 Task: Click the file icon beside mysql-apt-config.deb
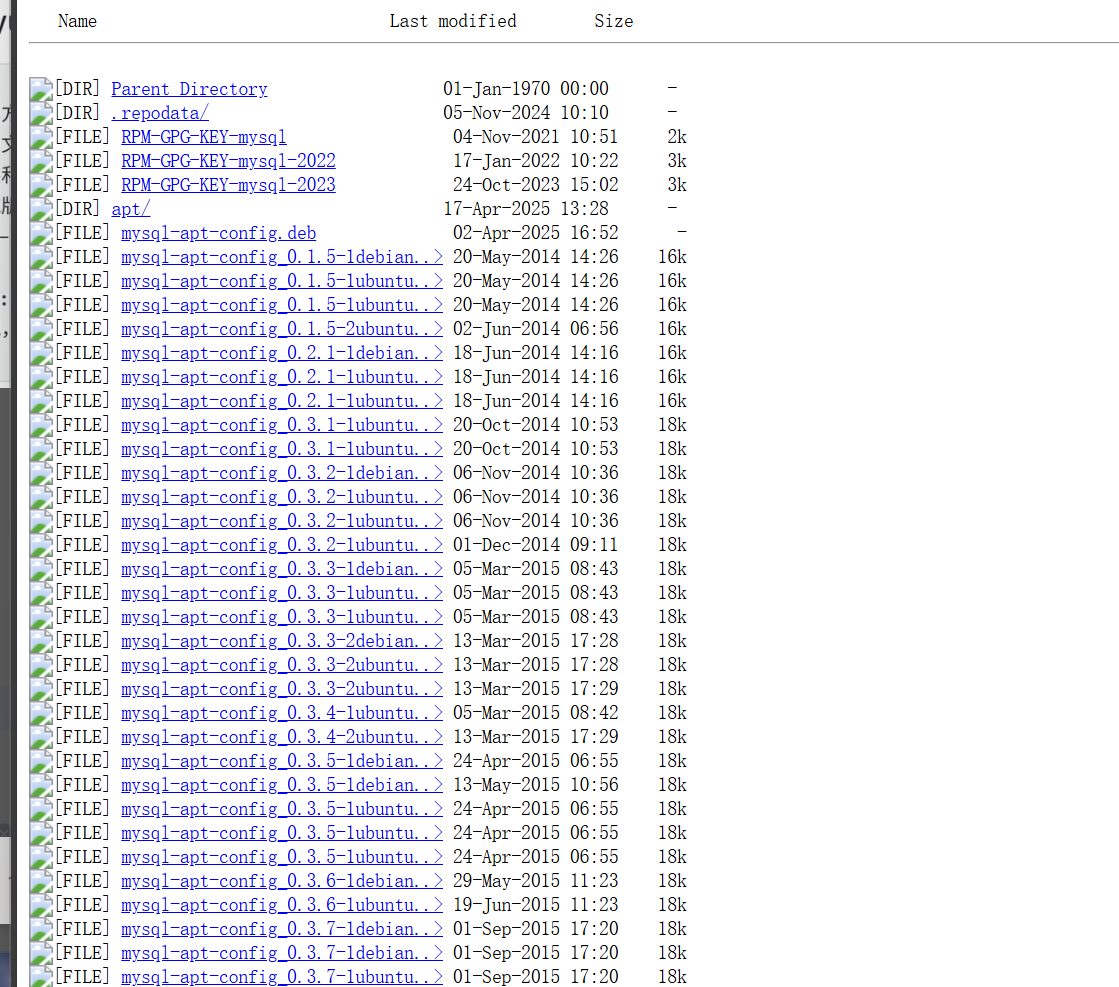coord(41,233)
